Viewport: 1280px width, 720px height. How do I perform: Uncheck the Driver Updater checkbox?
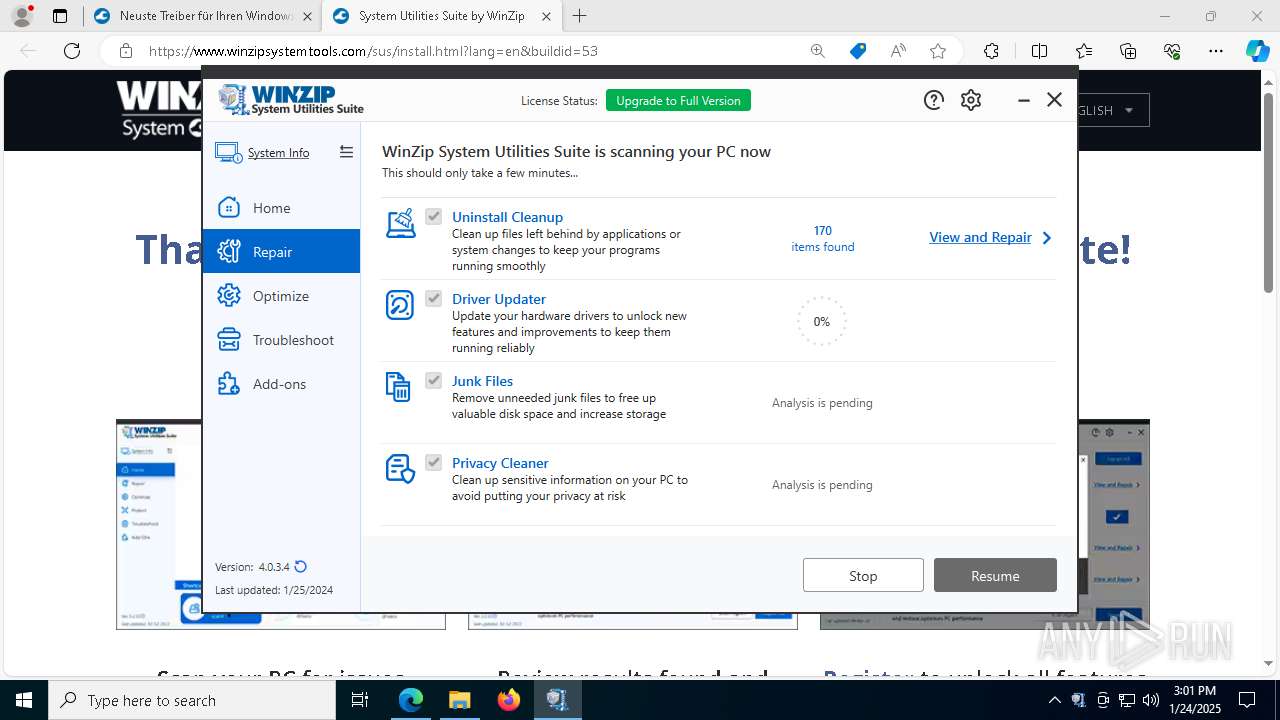click(x=433, y=298)
